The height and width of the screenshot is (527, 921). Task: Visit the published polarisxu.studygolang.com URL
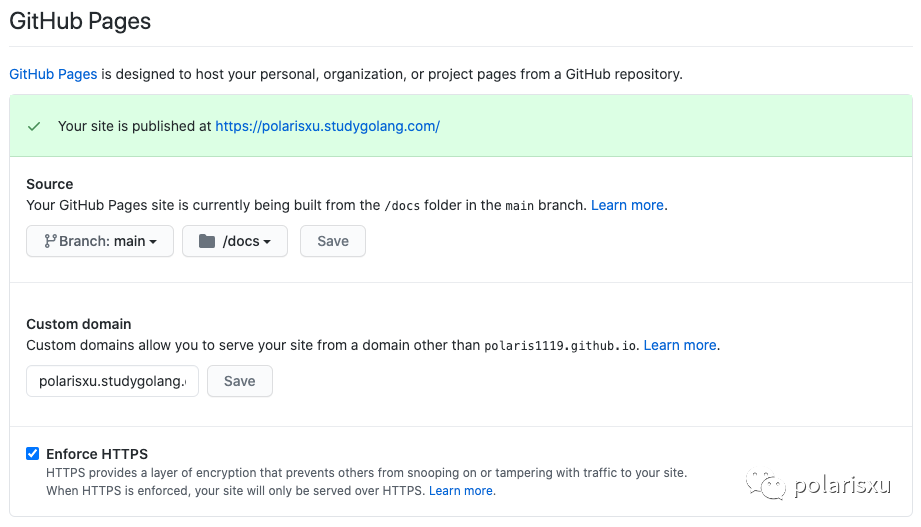point(327,126)
